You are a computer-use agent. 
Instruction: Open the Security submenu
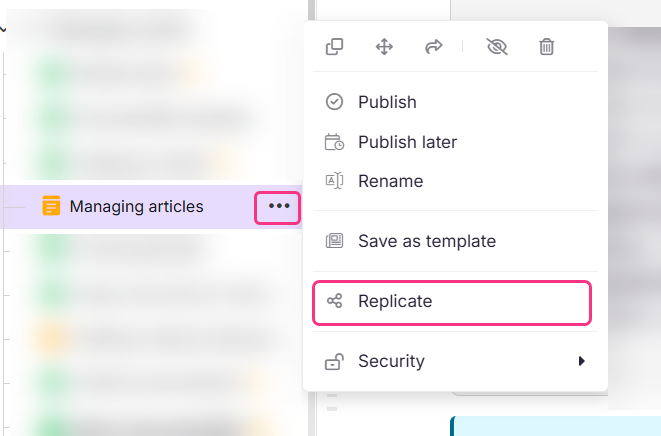coord(455,361)
